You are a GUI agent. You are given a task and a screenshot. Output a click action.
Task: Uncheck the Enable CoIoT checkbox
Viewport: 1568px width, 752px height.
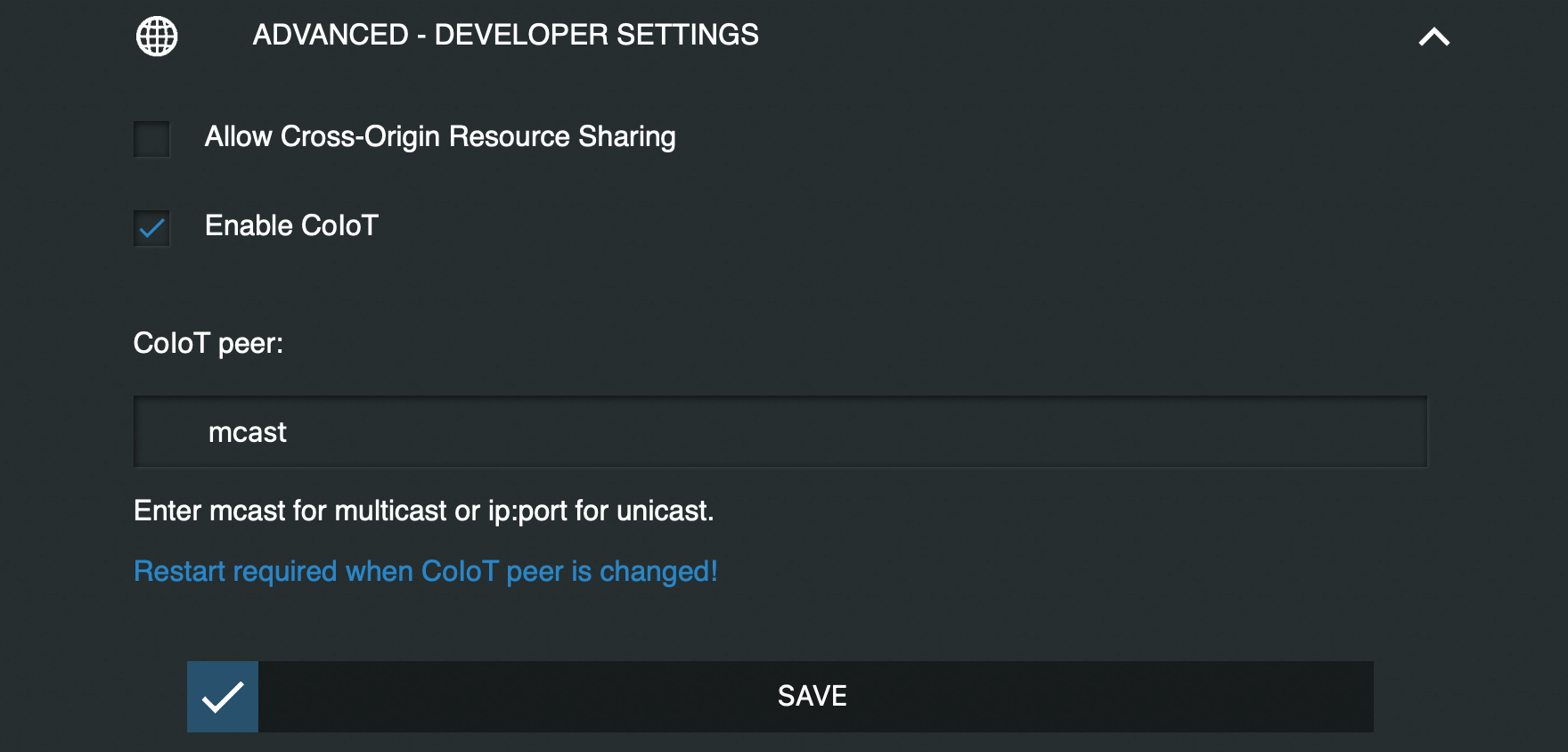(x=151, y=228)
